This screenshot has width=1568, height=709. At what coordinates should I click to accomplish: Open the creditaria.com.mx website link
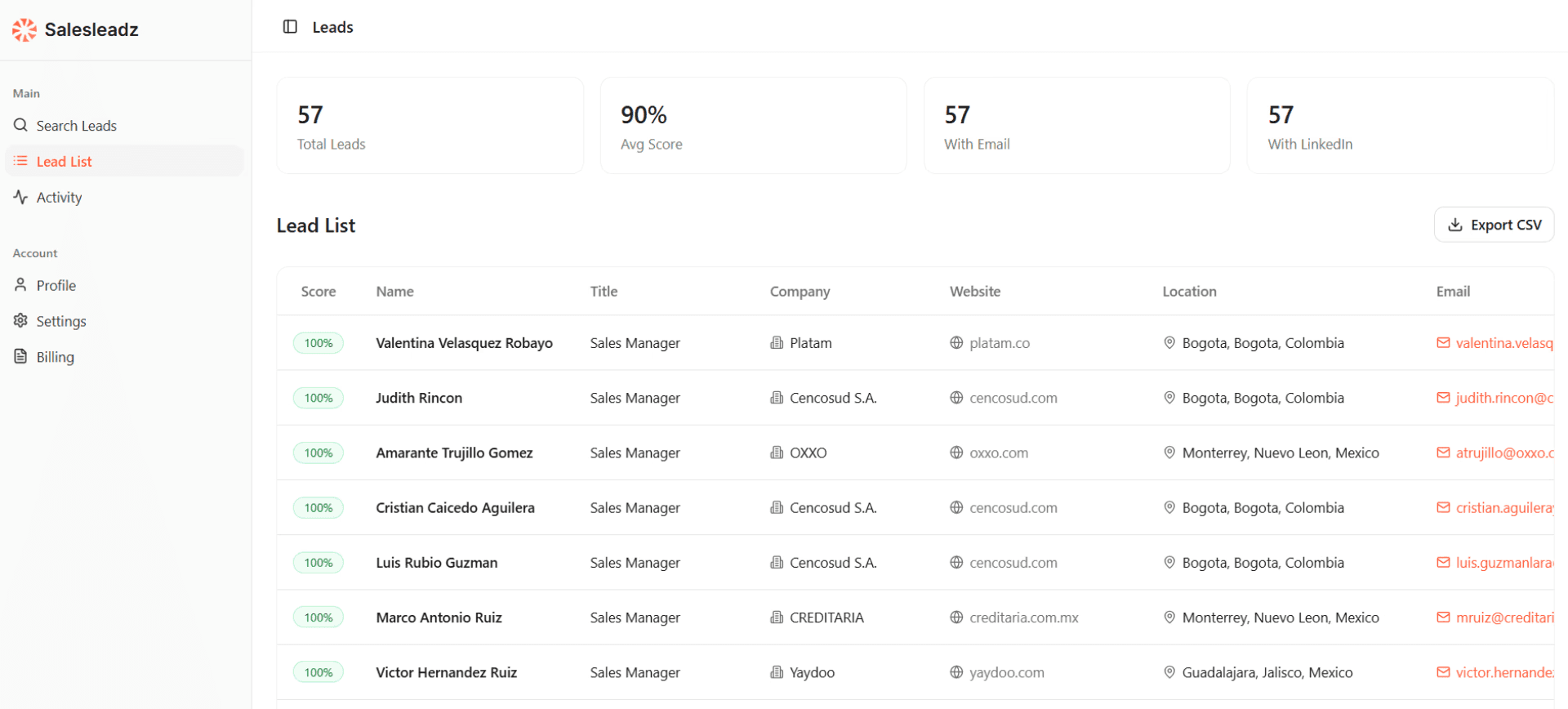pyautogui.click(x=1024, y=618)
